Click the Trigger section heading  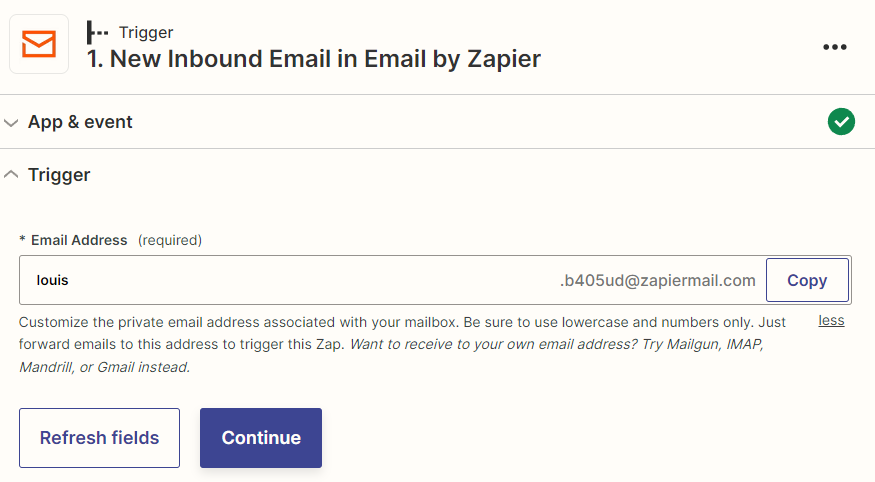coord(59,175)
